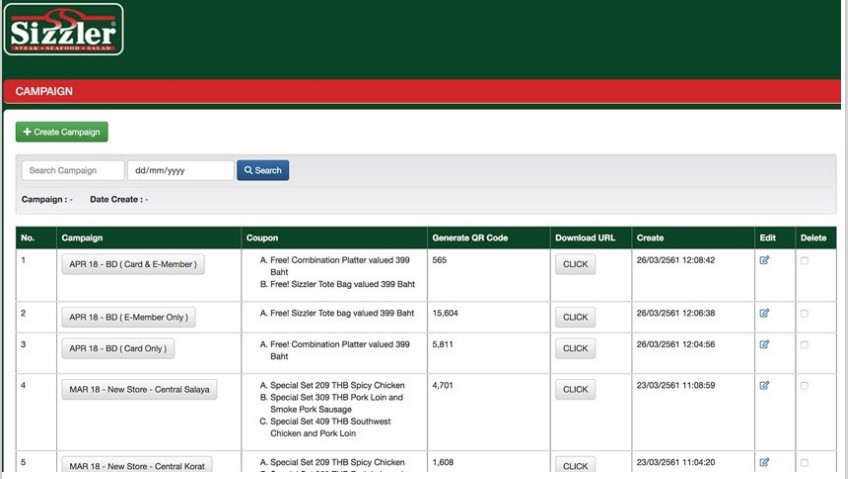
Task: Click the Sizzler logo
Action: (64, 30)
